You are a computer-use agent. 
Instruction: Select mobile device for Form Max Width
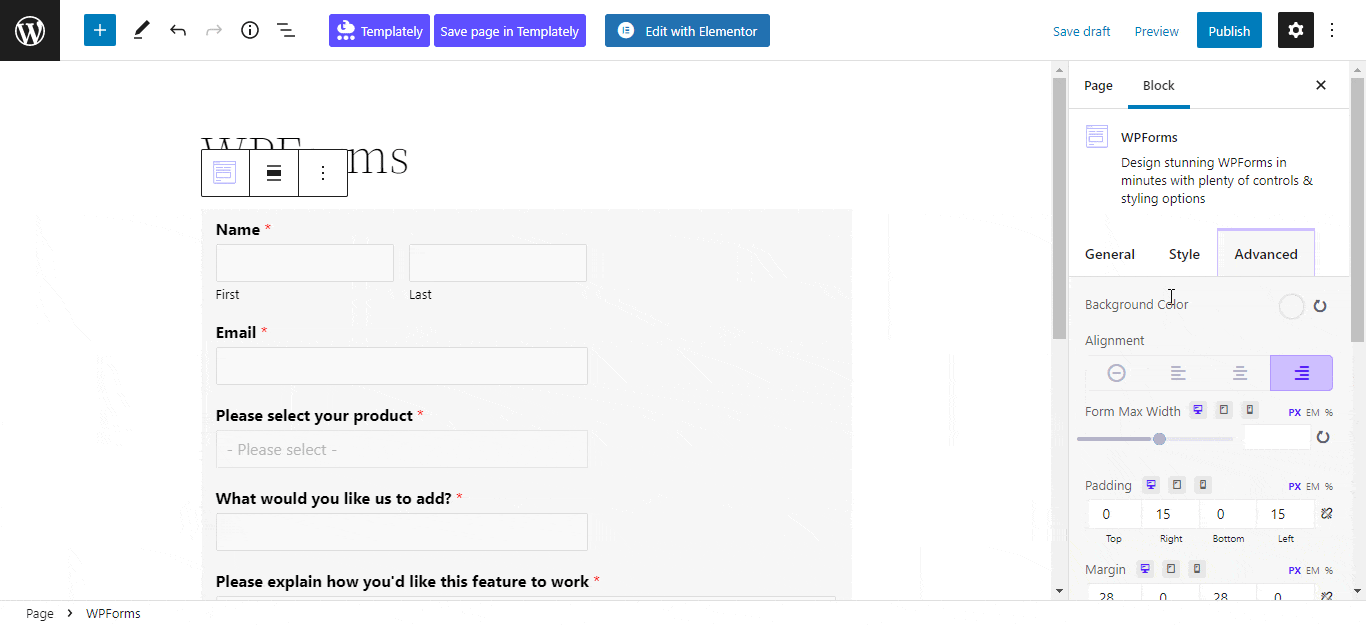[1249, 410]
